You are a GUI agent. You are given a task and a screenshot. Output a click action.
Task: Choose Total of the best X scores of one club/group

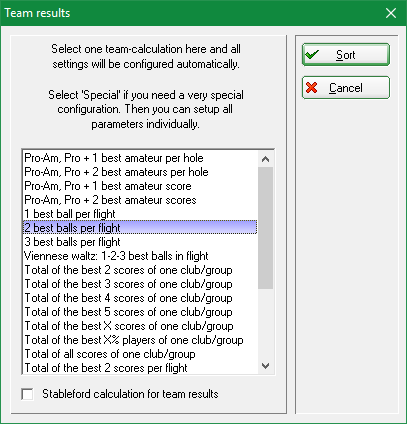click(x=140, y=326)
